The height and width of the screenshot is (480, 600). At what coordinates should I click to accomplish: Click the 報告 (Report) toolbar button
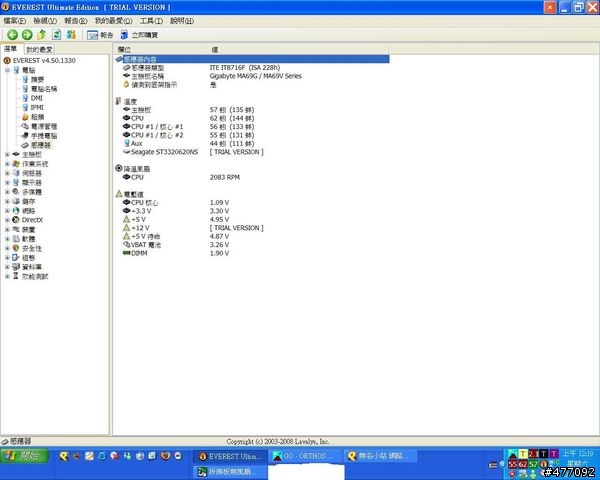click(100, 35)
